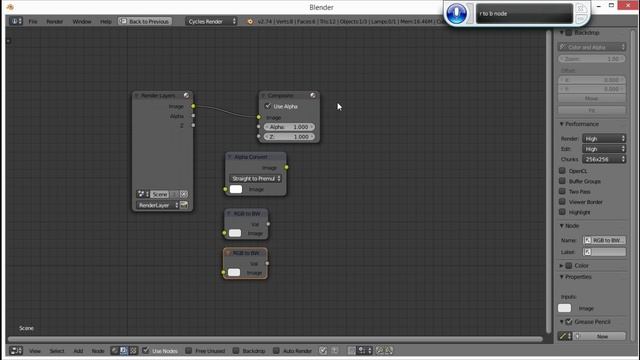Toggle Backdrop checkbox in bottom header
Screen dimensions: 640x360
pos(236,350)
